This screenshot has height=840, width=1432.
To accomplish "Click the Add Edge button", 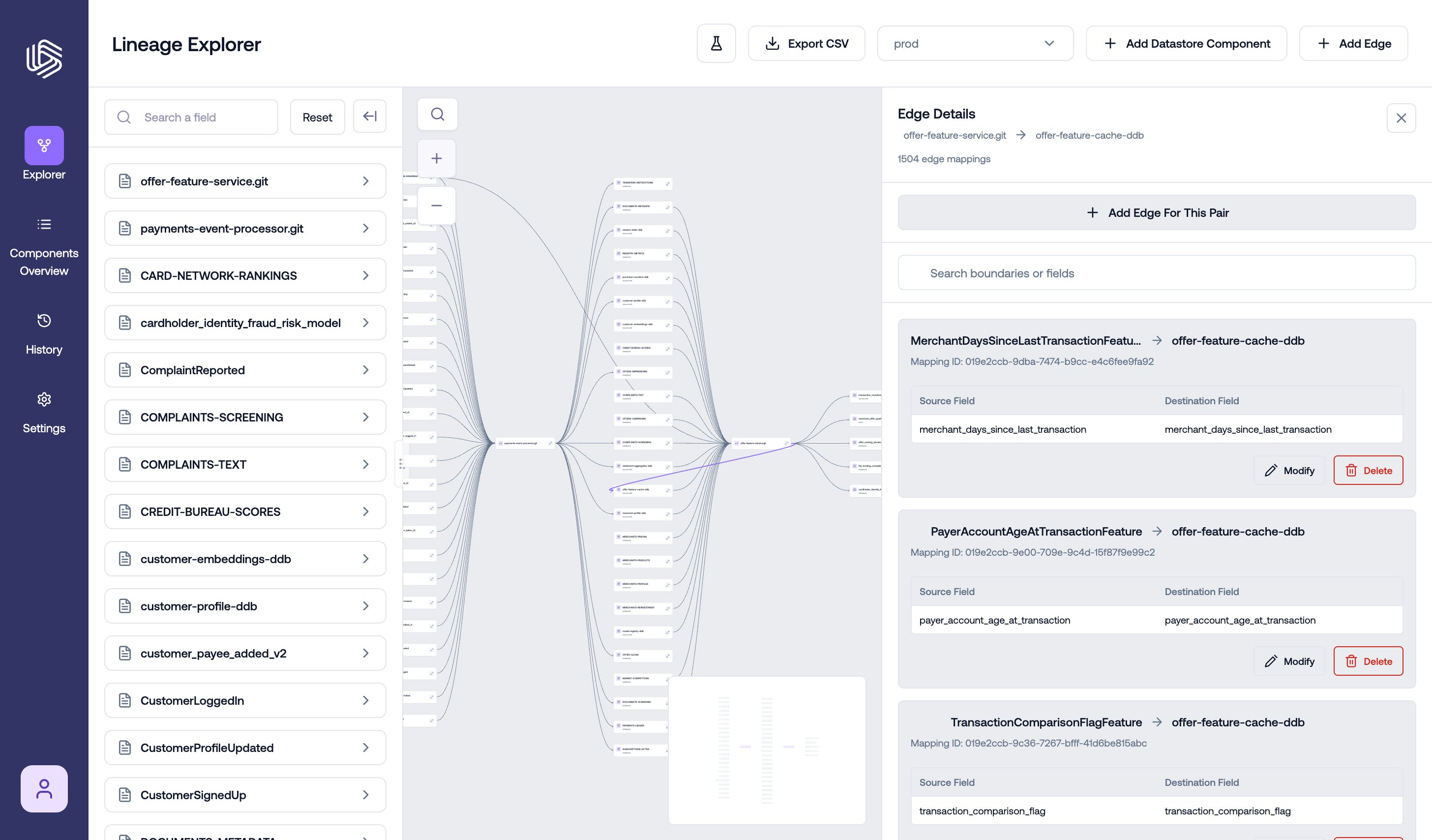I will [1353, 43].
